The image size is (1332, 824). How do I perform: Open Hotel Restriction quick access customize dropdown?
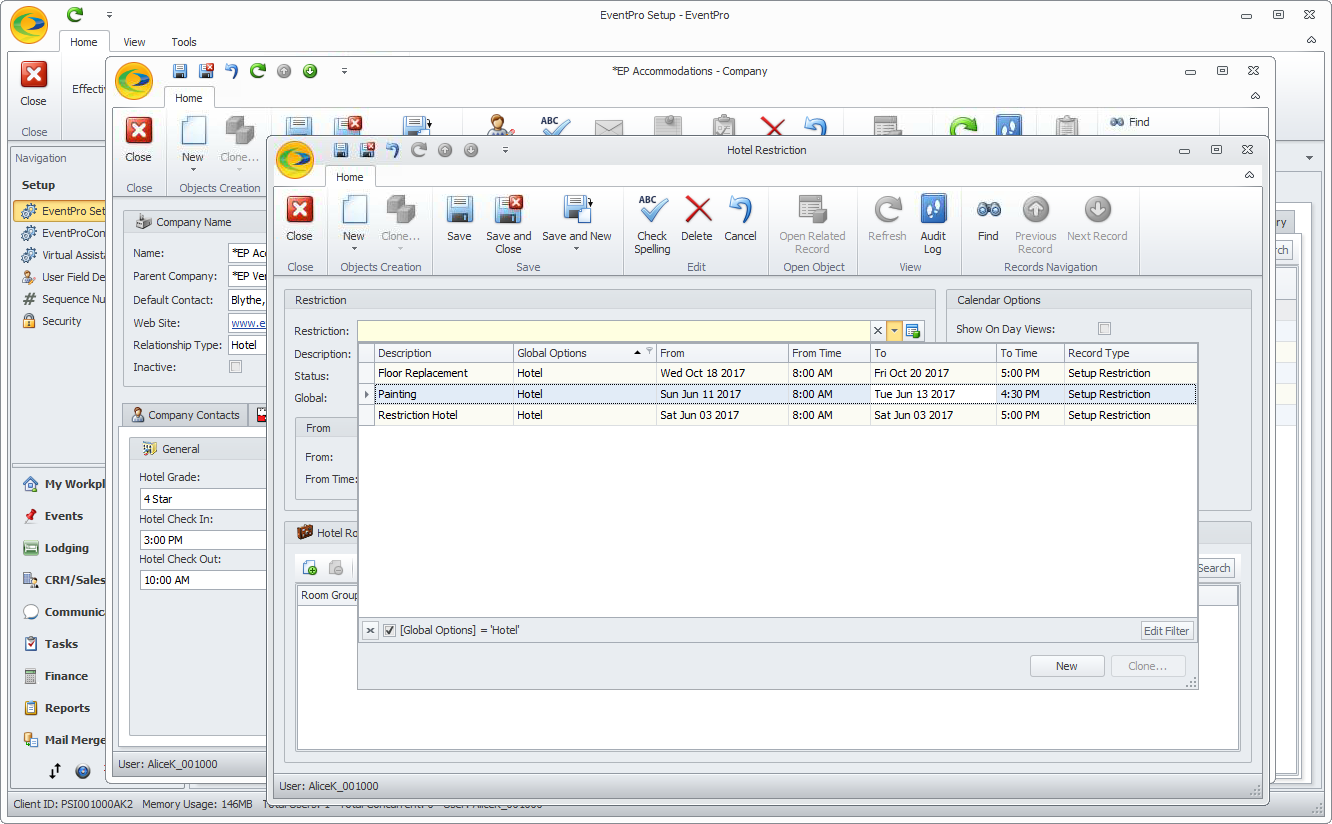point(505,150)
